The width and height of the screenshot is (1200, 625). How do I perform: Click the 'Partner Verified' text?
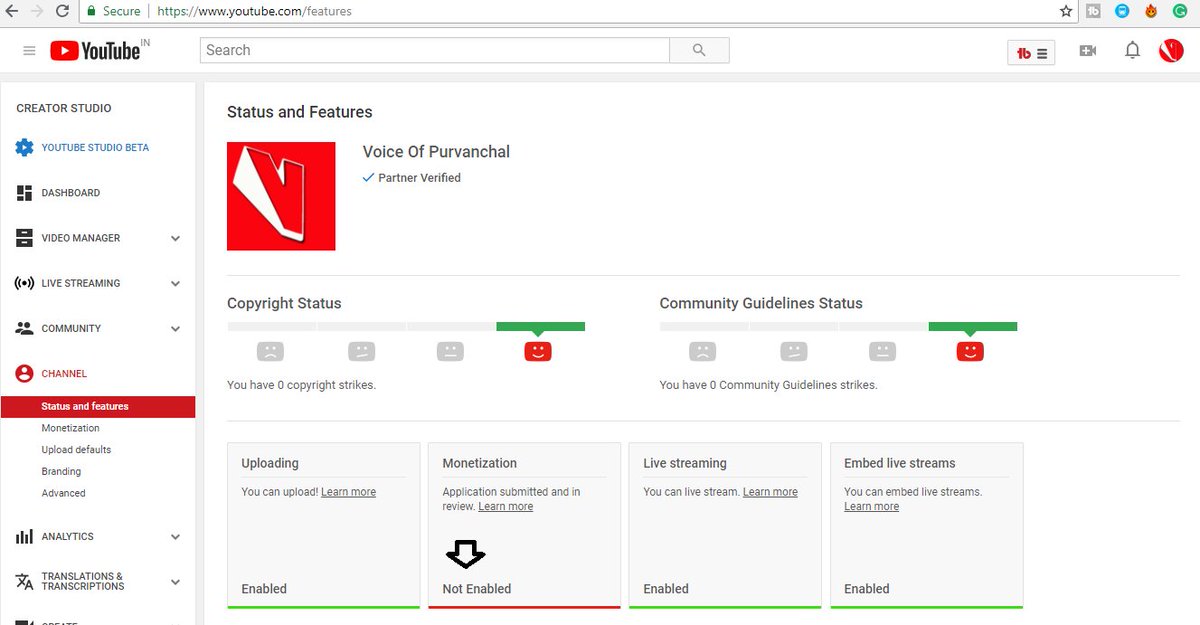click(x=419, y=178)
